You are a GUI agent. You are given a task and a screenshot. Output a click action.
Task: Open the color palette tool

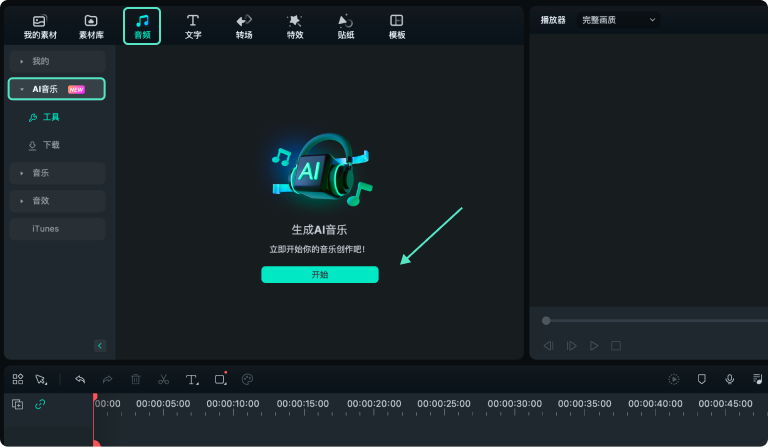point(247,379)
